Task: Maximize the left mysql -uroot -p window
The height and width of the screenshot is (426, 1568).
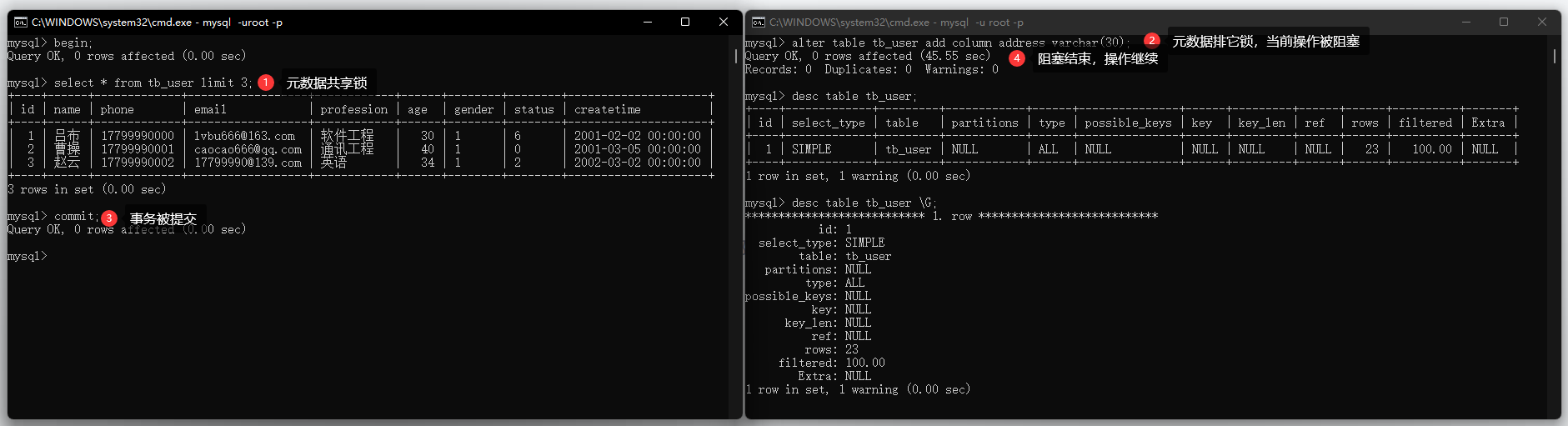Action: coord(685,23)
